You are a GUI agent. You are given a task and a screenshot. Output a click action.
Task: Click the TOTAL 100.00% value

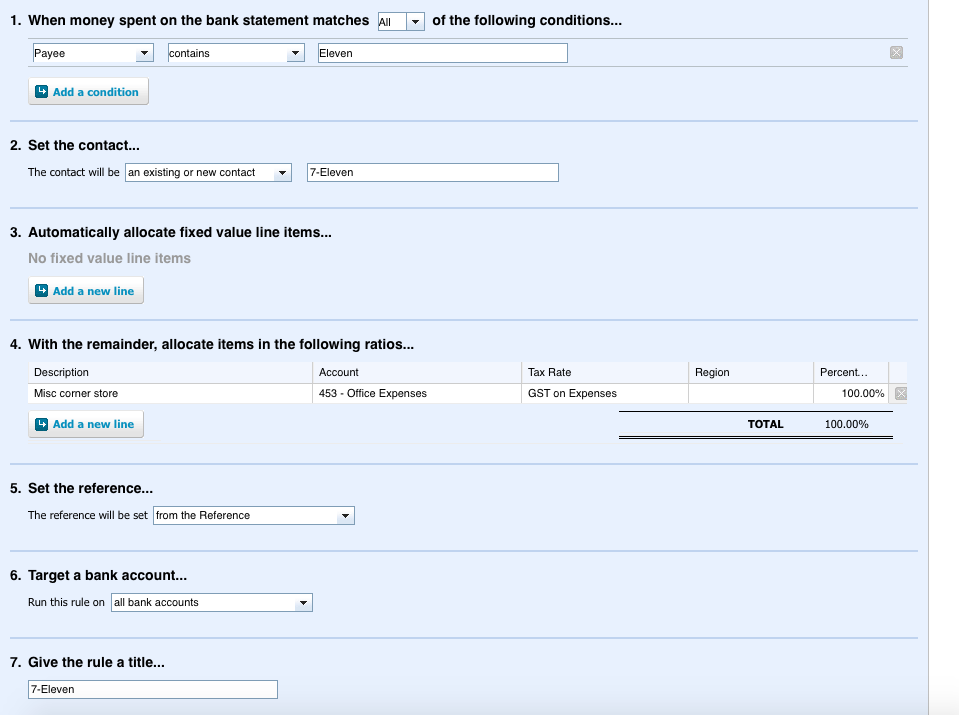click(x=846, y=424)
